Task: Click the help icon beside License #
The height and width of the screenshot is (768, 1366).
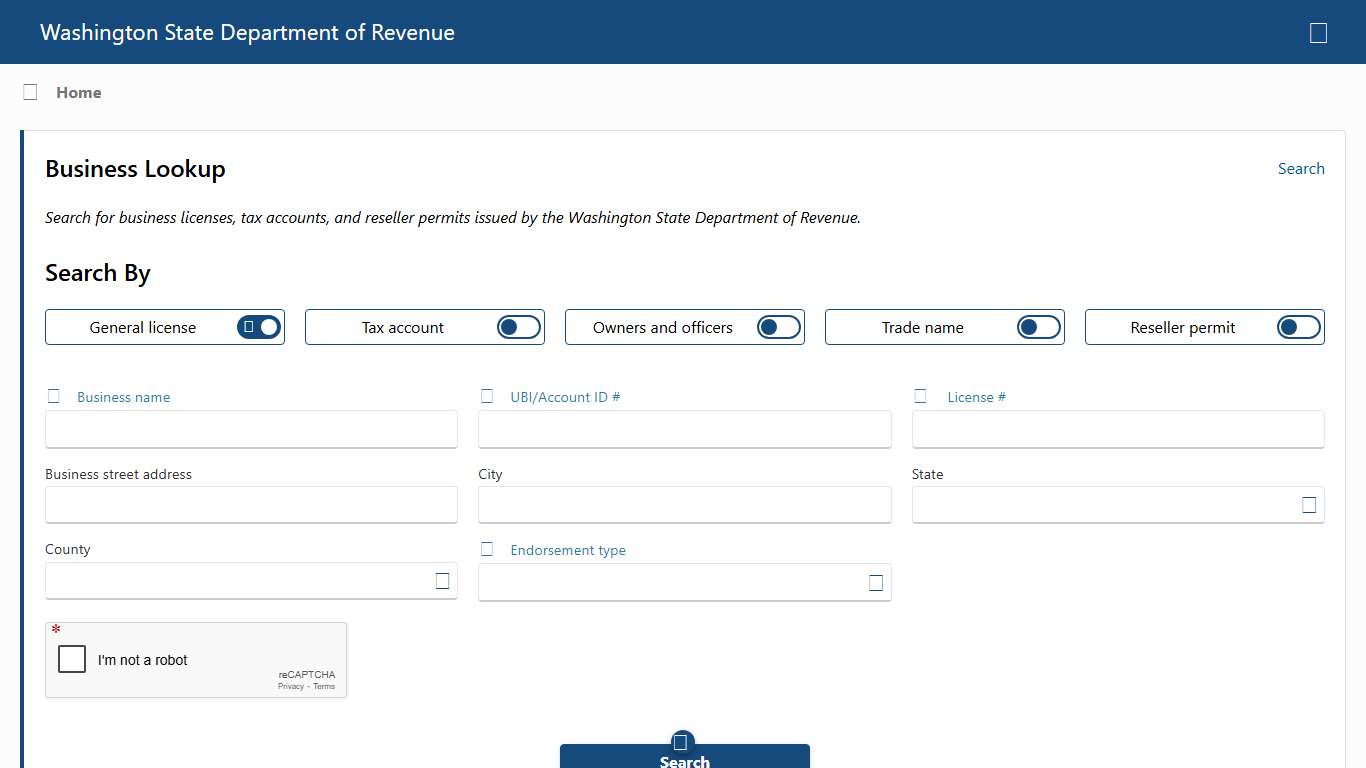Action: (921, 395)
